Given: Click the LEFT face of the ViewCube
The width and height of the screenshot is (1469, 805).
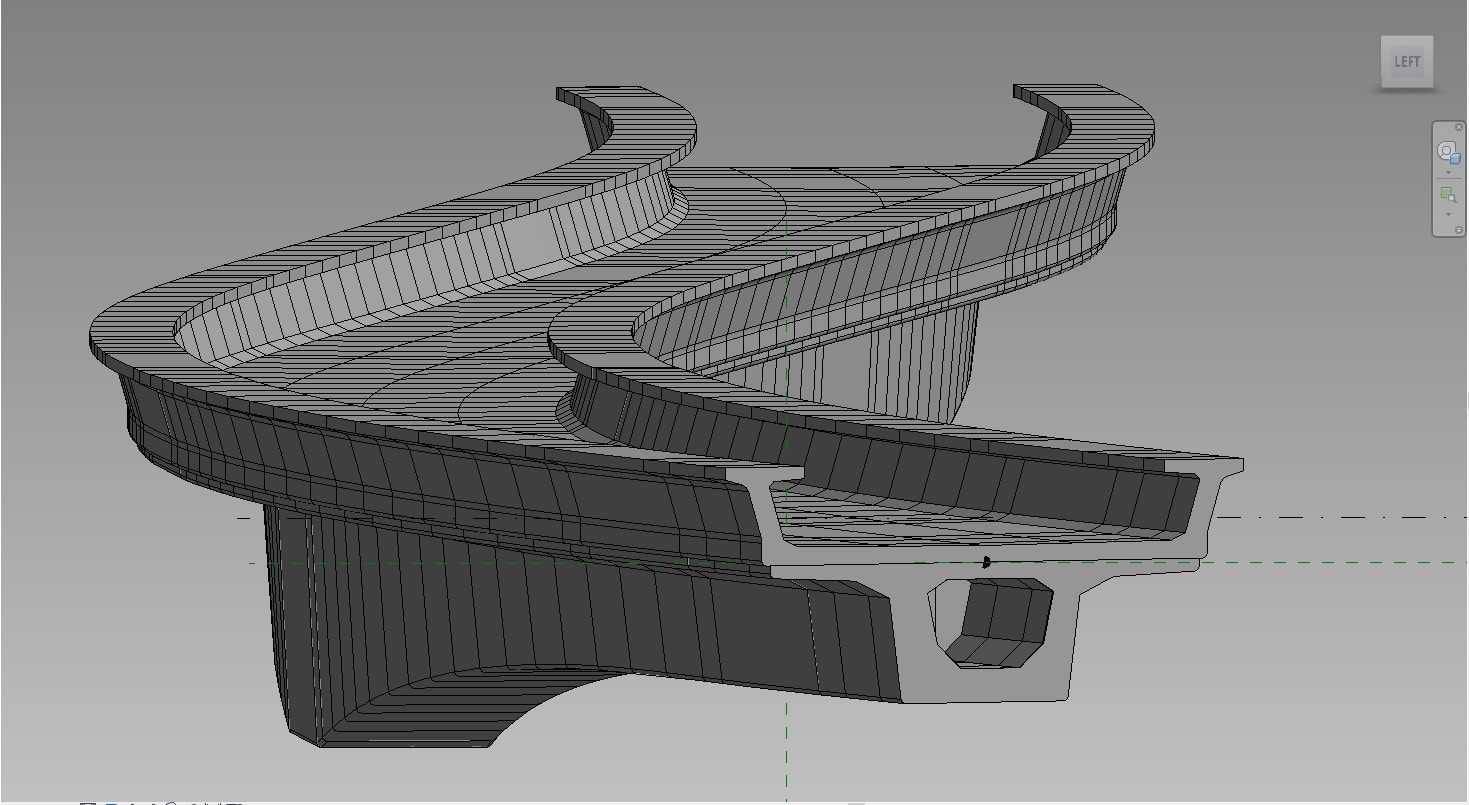Looking at the screenshot, I should [x=1406, y=62].
